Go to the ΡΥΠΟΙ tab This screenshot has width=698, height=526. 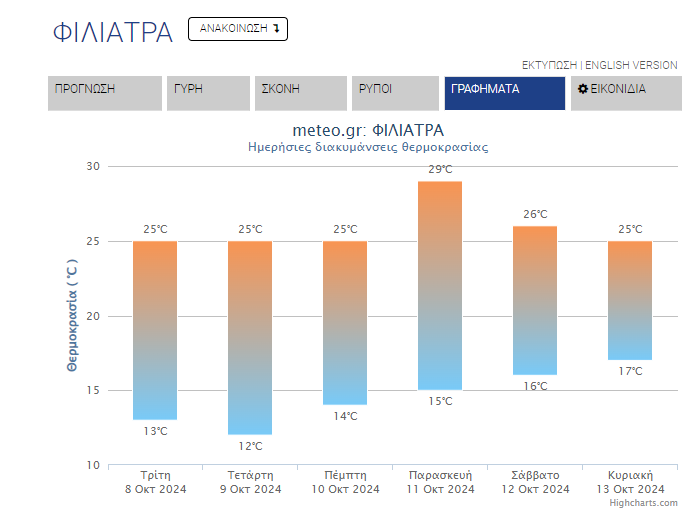pos(395,93)
